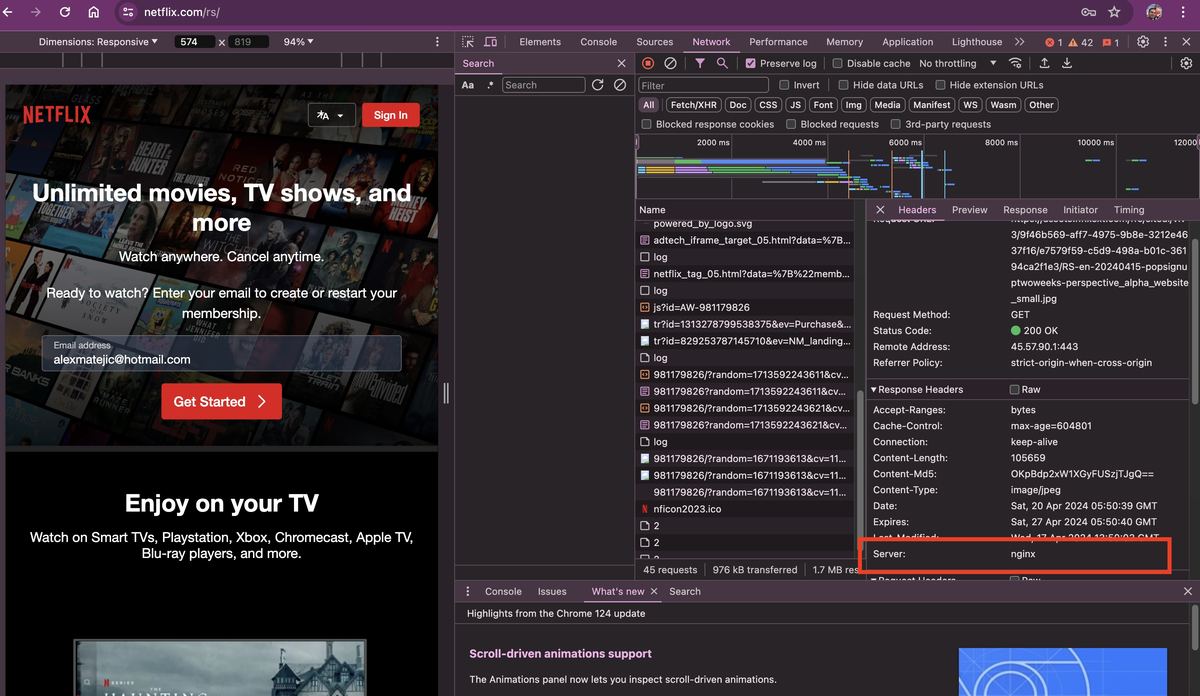Show the Preview tab of the request
The height and width of the screenshot is (696, 1200).
click(x=969, y=210)
